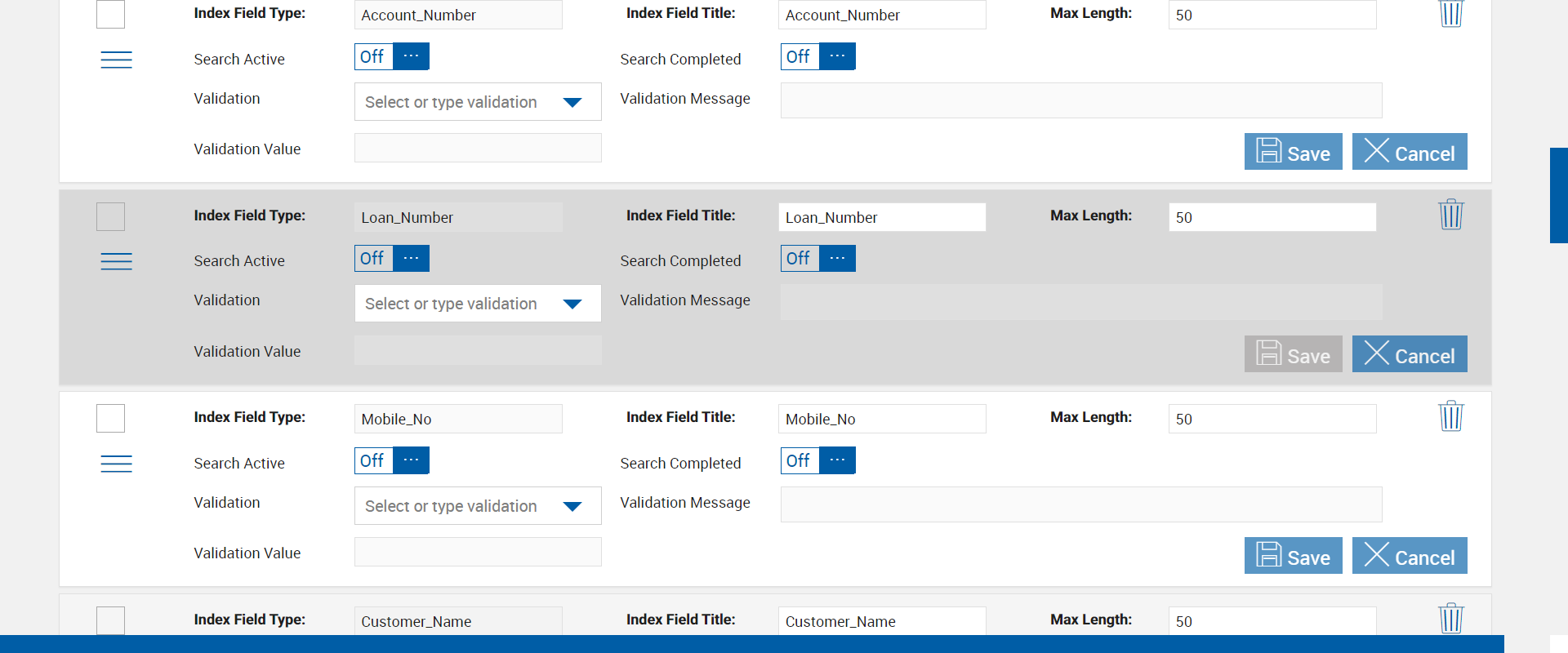
Task: Click trash icon for Customer_Name row
Action: pyautogui.click(x=1450, y=619)
